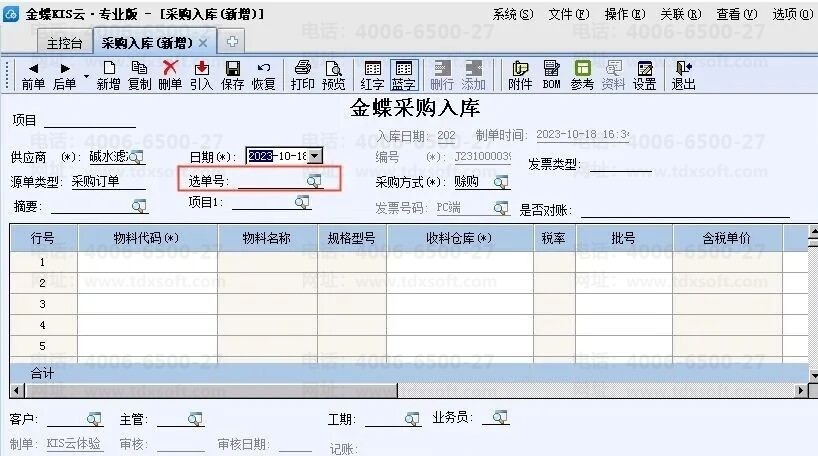Viewport: 818px width, 456px height.
Task: Select the 物料名称 column header
Action: click(267, 238)
